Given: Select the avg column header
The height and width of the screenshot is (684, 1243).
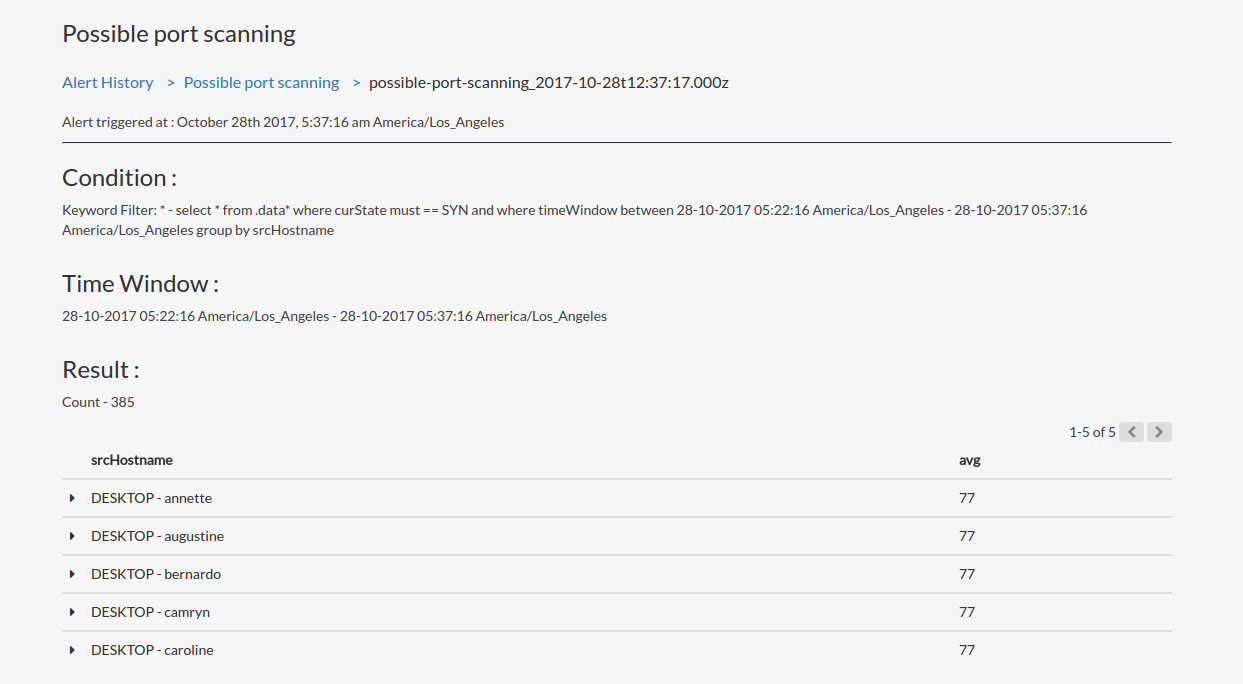Looking at the screenshot, I should [x=968, y=460].
